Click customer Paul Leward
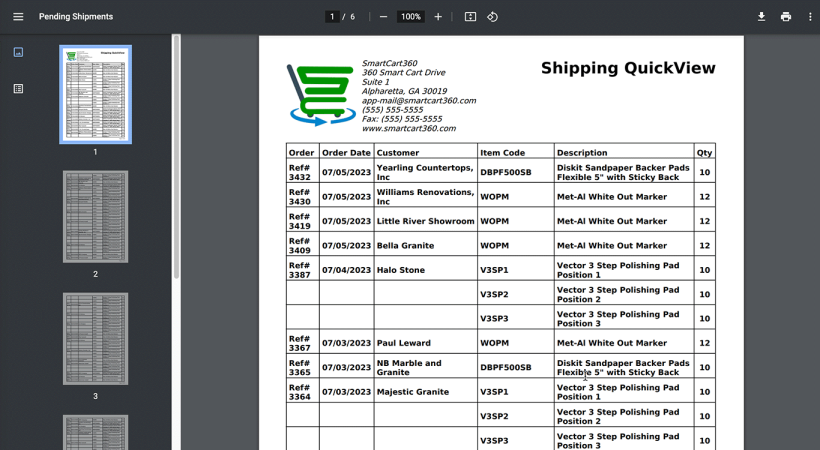This screenshot has width=820, height=450. tap(404, 343)
